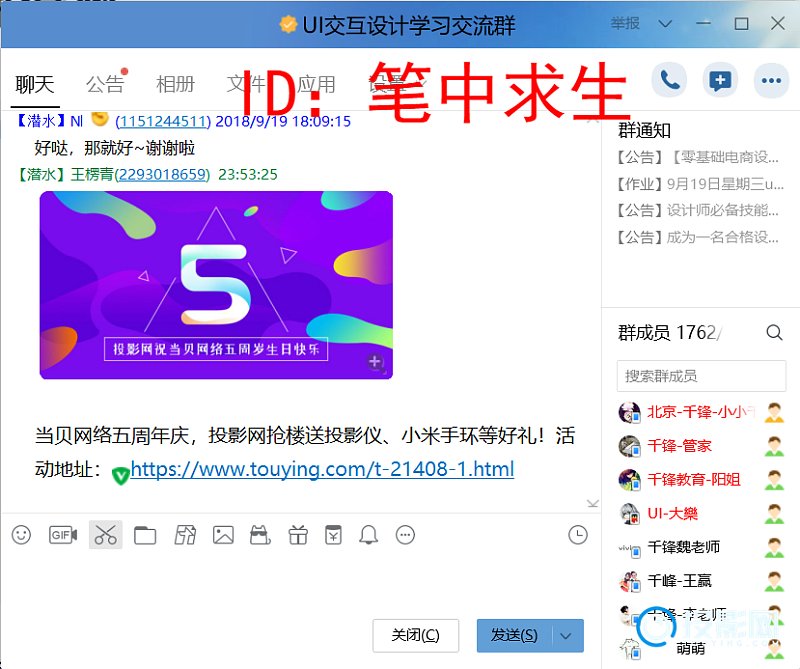
Task: Open the touying.com activity link
Action: tap(322, 469)
